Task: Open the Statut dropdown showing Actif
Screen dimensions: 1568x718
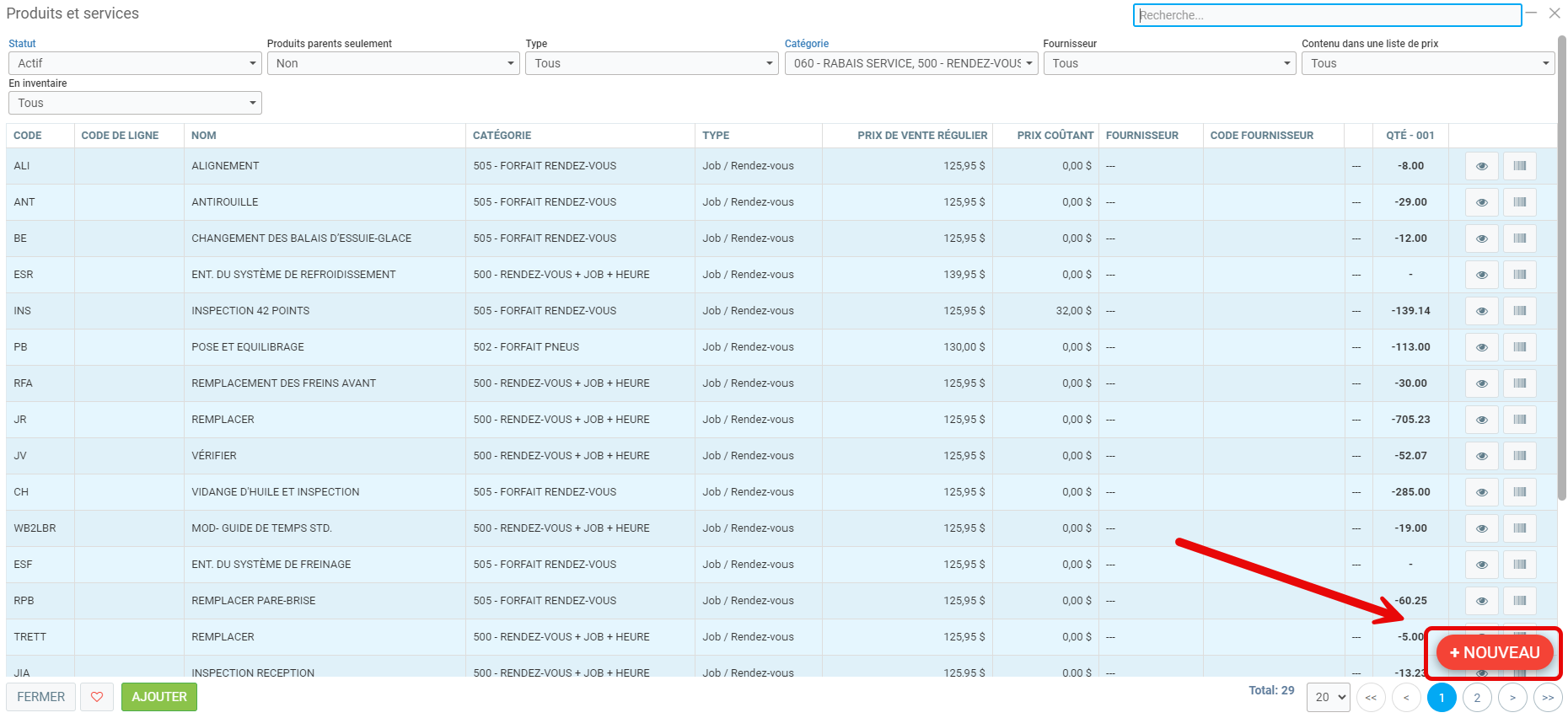Action: click(x=135, y=63)
